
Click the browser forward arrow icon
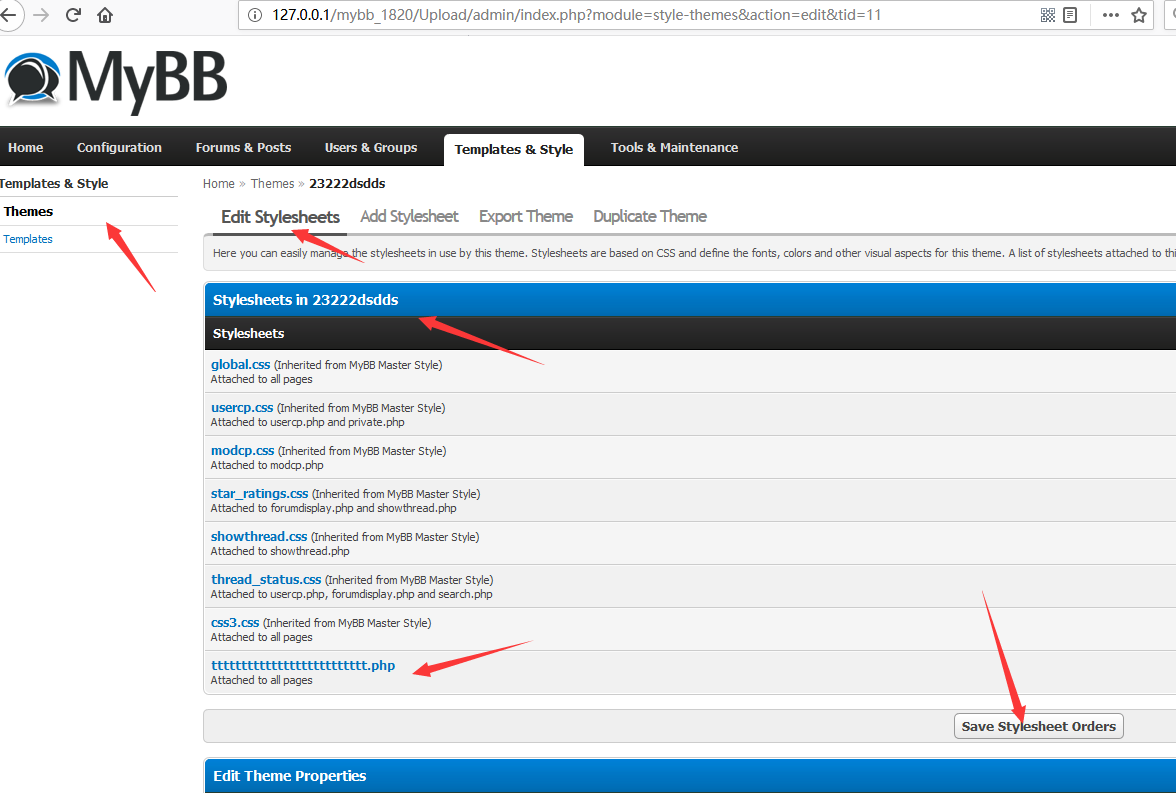tap(41, 15)
